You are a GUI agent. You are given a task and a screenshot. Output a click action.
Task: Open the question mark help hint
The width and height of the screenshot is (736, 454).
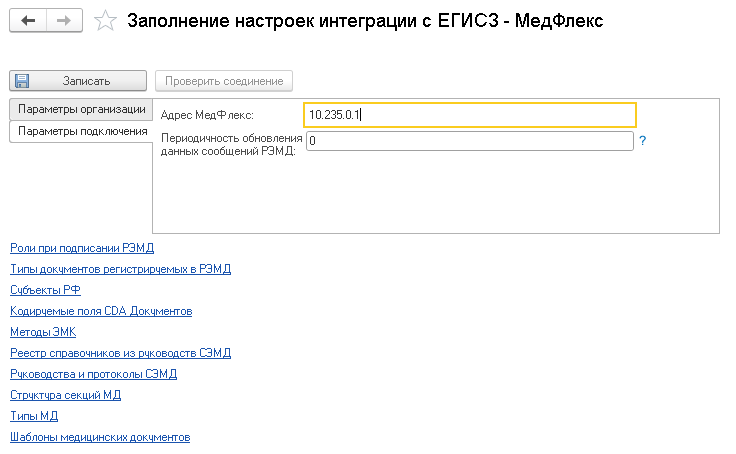tap(643, 141)
